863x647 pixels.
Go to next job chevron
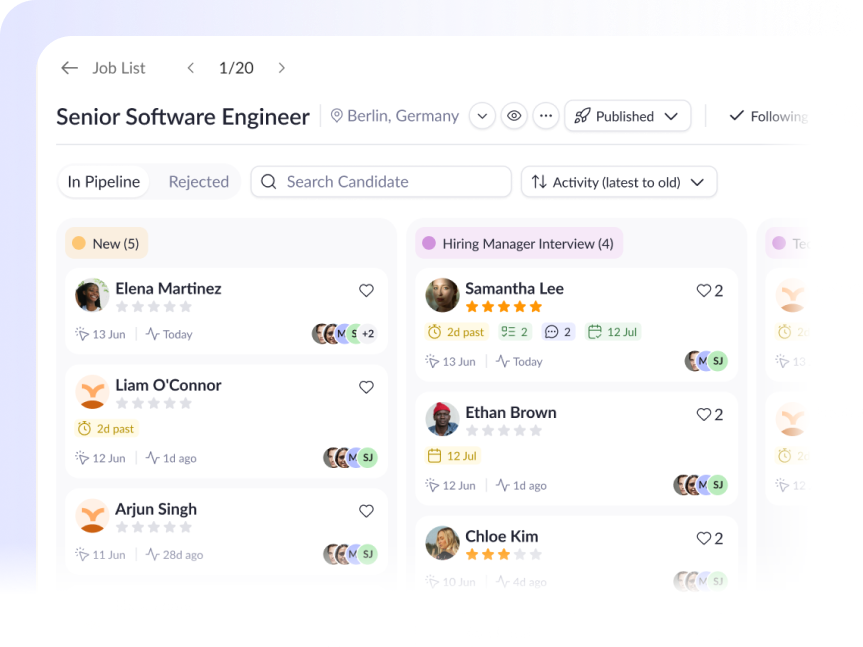tap(281, 68)
